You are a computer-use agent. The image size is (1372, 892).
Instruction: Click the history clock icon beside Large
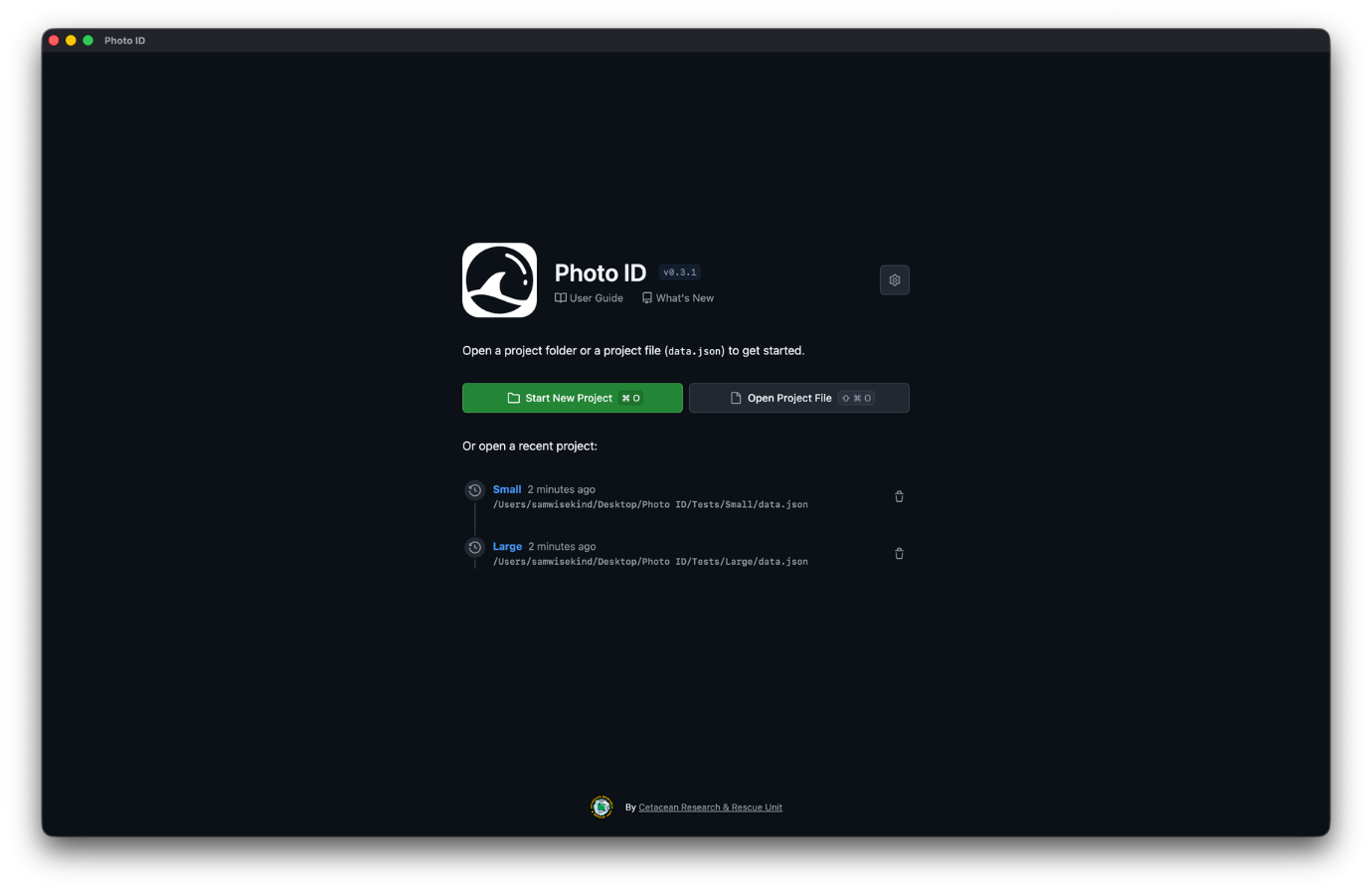pyautogui.click(x=474, y=547)
